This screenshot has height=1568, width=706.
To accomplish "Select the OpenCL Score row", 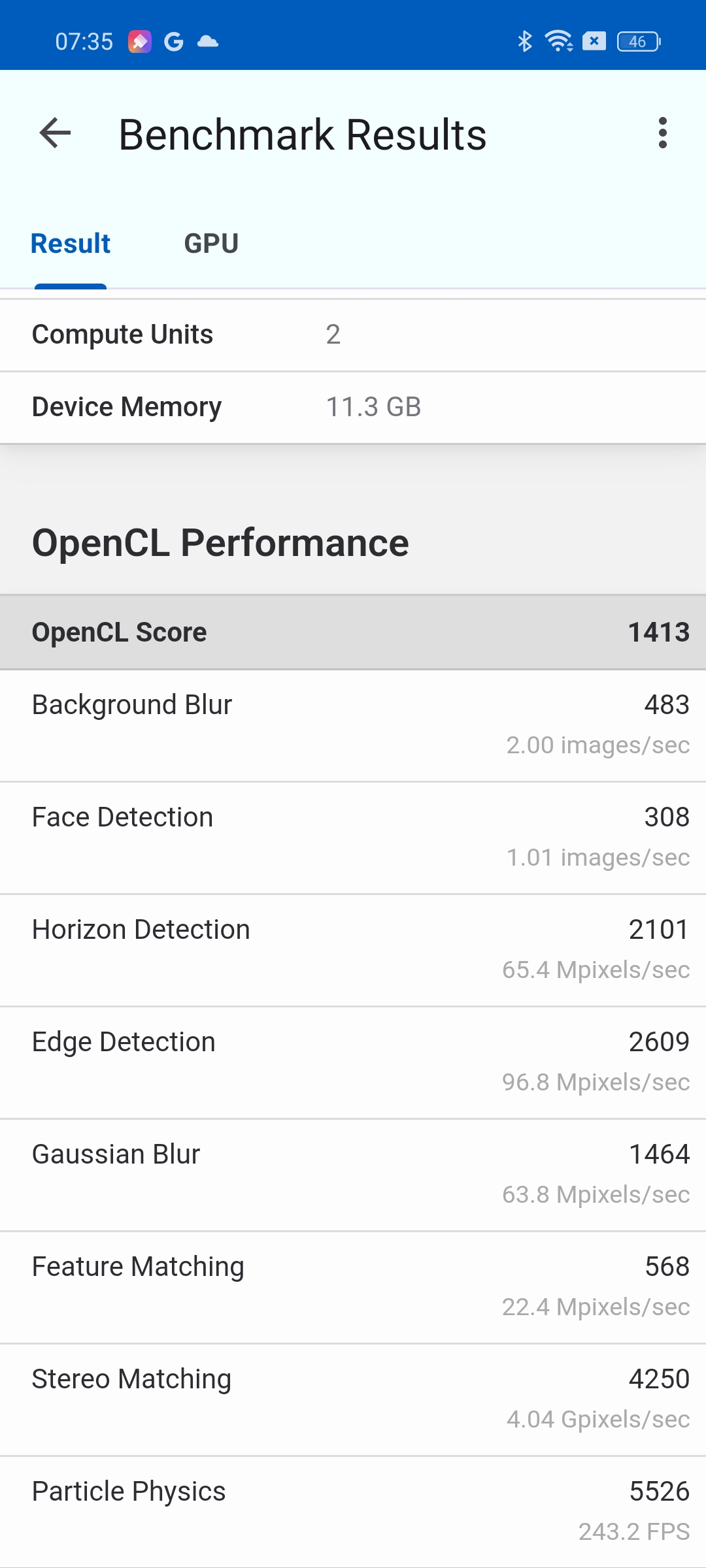I will coord(353,632).
